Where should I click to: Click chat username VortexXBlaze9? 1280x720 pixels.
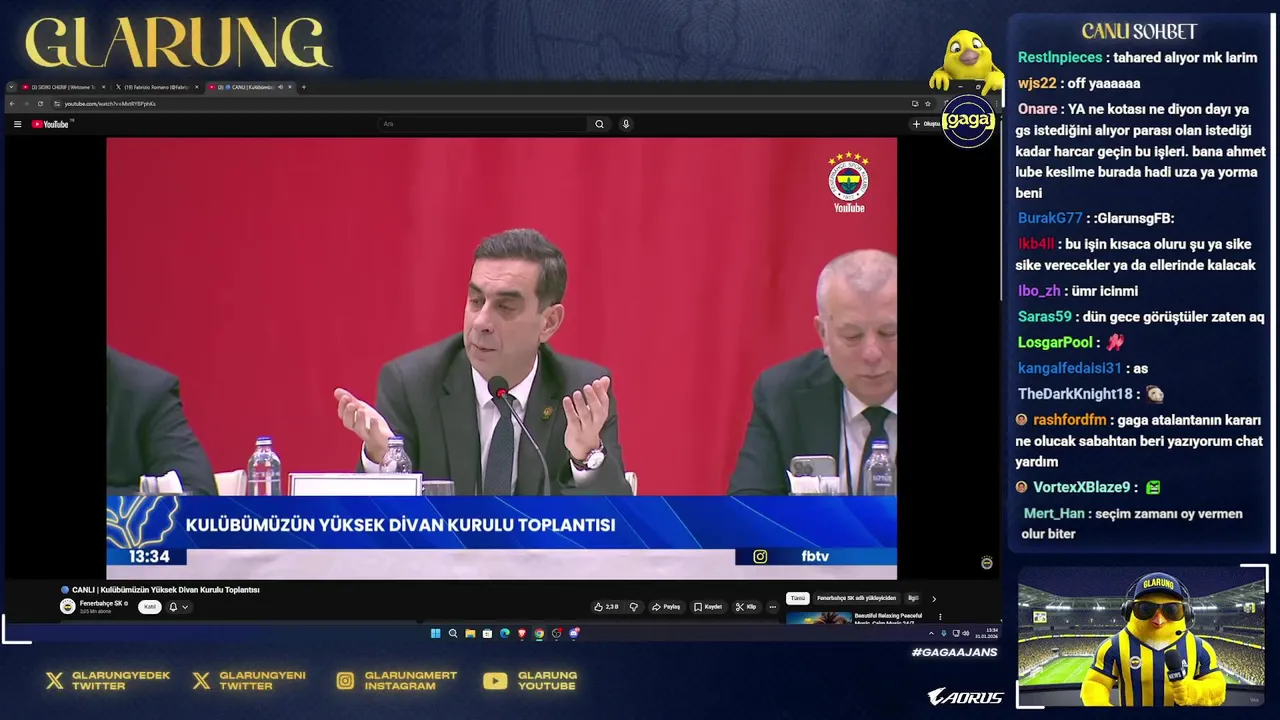pyautogui.click(x=1081, y=487)
